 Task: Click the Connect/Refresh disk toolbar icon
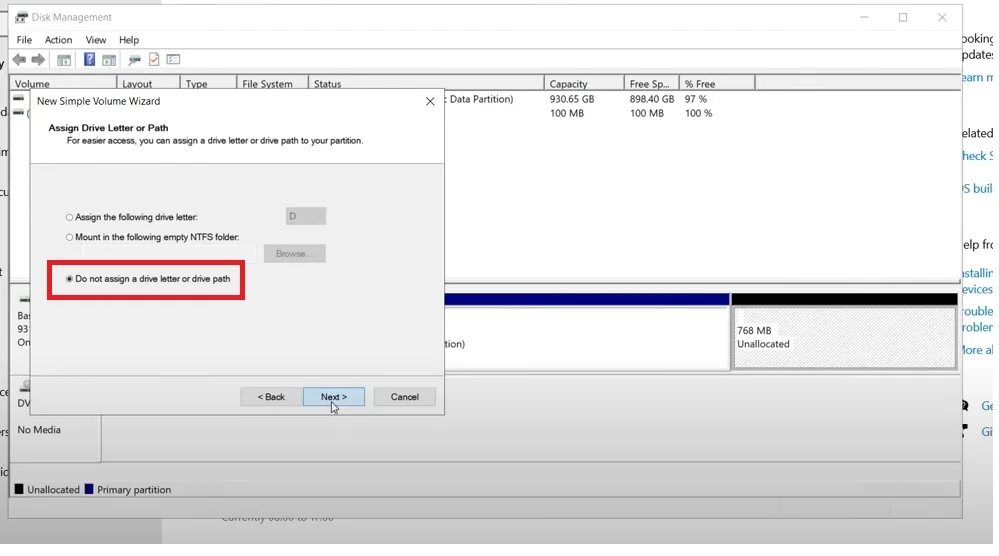coord(134,60)
